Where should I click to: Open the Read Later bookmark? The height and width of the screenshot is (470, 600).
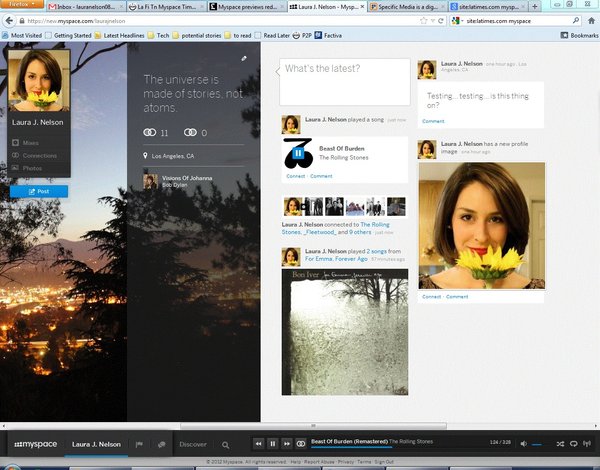(272, 36)
